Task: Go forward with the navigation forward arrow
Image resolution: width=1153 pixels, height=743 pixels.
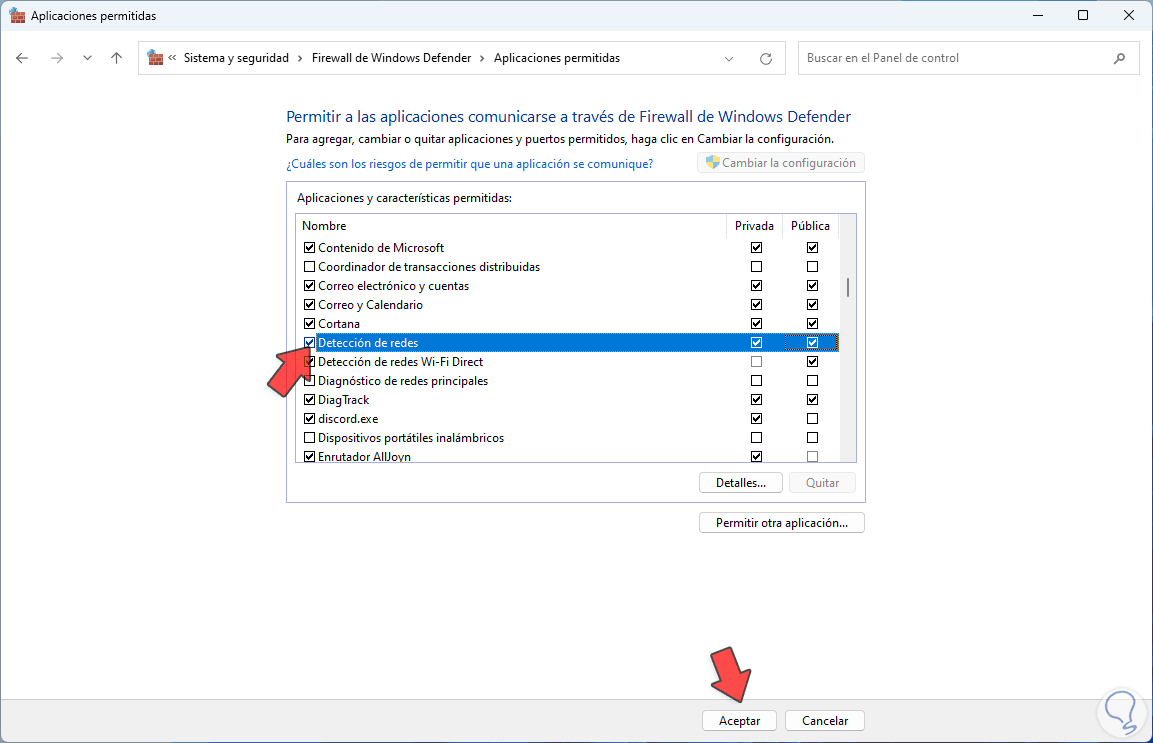Action: [x=57, y=58]
